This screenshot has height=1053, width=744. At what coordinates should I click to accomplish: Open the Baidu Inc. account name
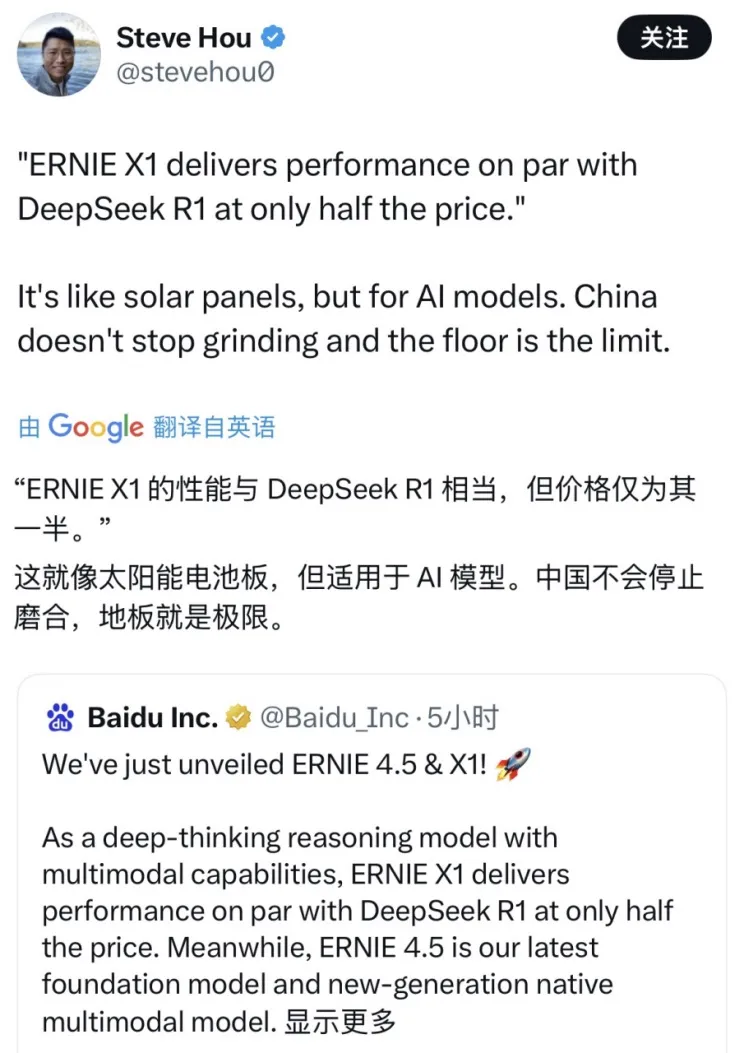152,717
